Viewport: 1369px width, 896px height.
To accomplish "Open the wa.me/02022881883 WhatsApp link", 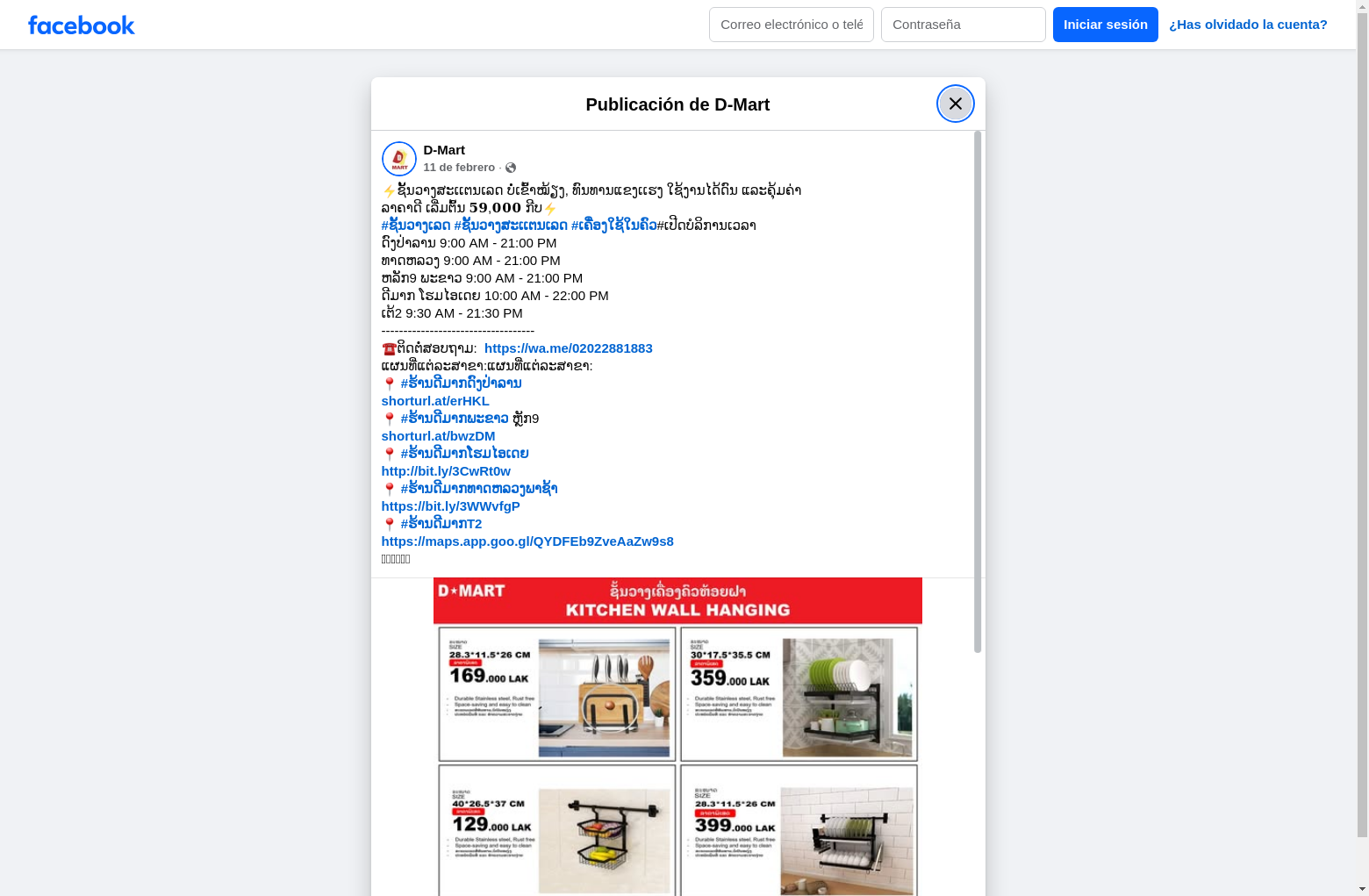I will (569, 348).
